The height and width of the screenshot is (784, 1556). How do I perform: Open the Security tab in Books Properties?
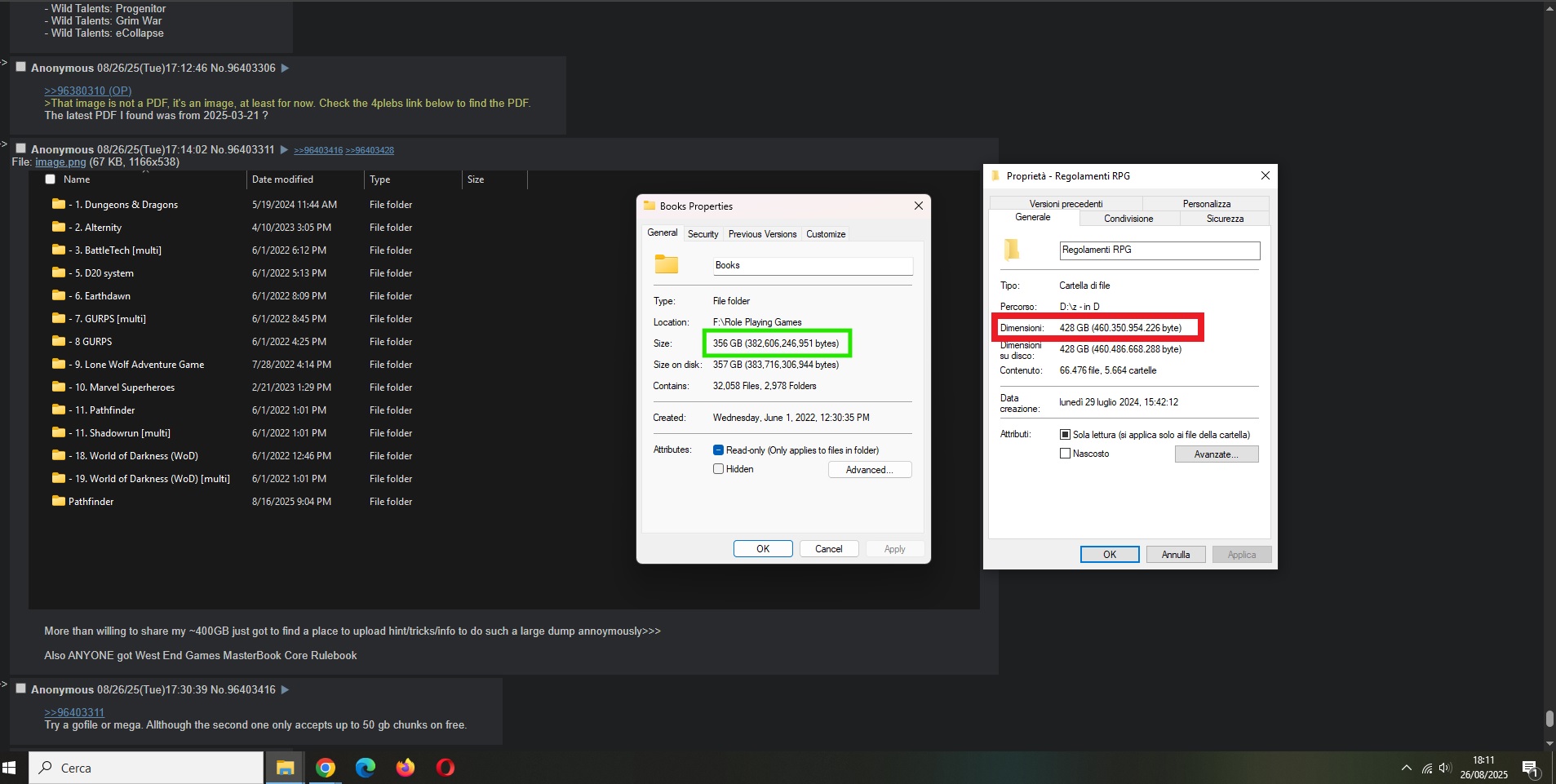click(703, 234)
